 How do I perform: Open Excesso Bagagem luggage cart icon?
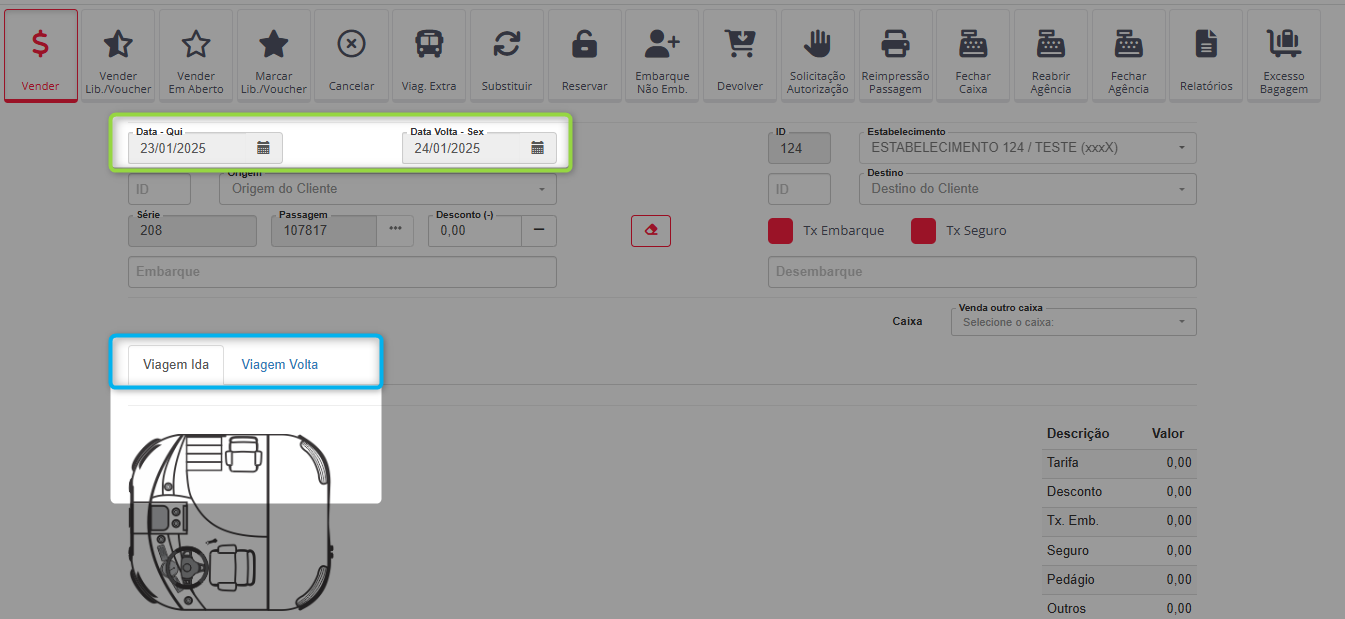pos(1284,43)
